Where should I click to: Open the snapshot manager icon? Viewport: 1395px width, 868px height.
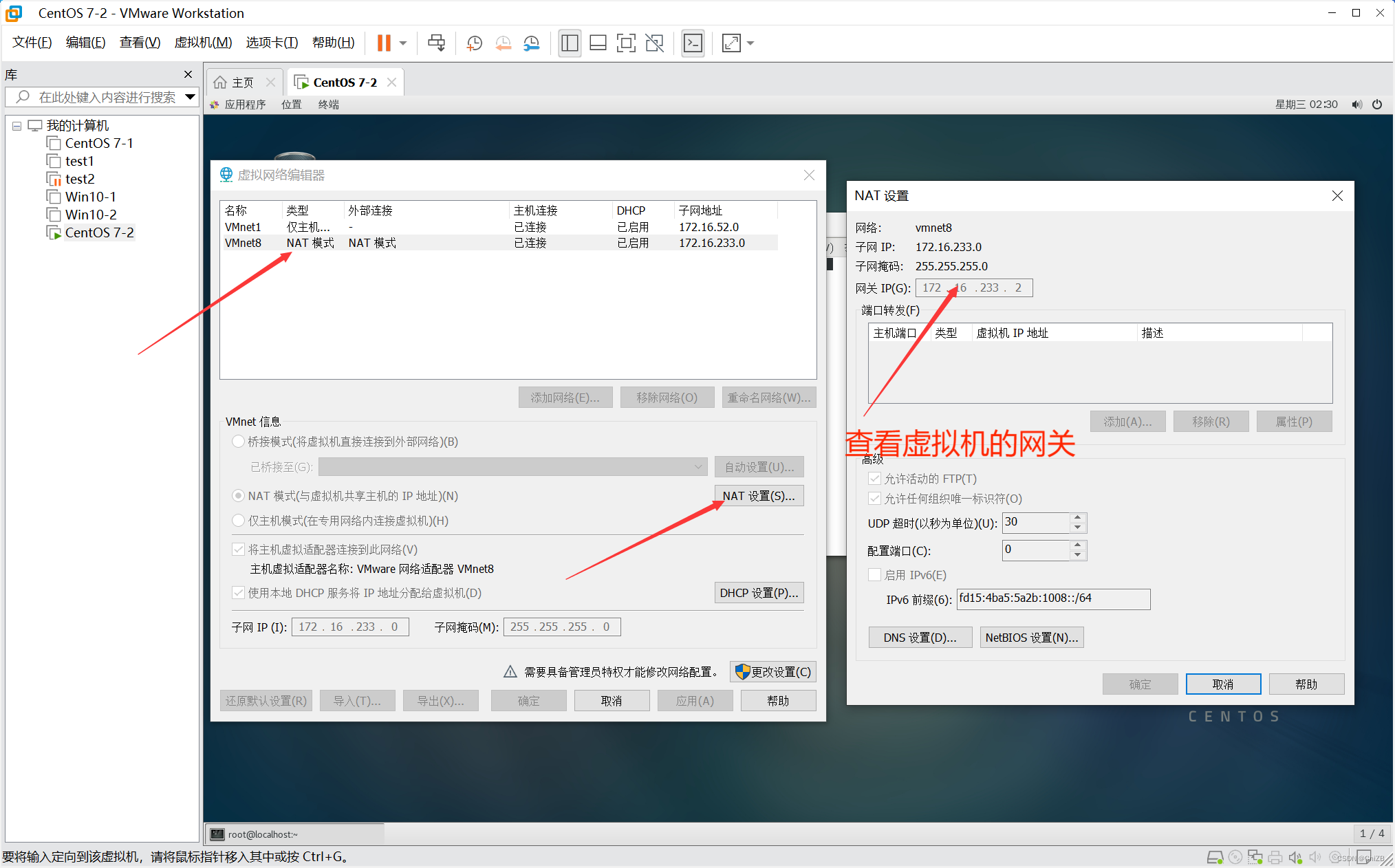tap(532, 43)
